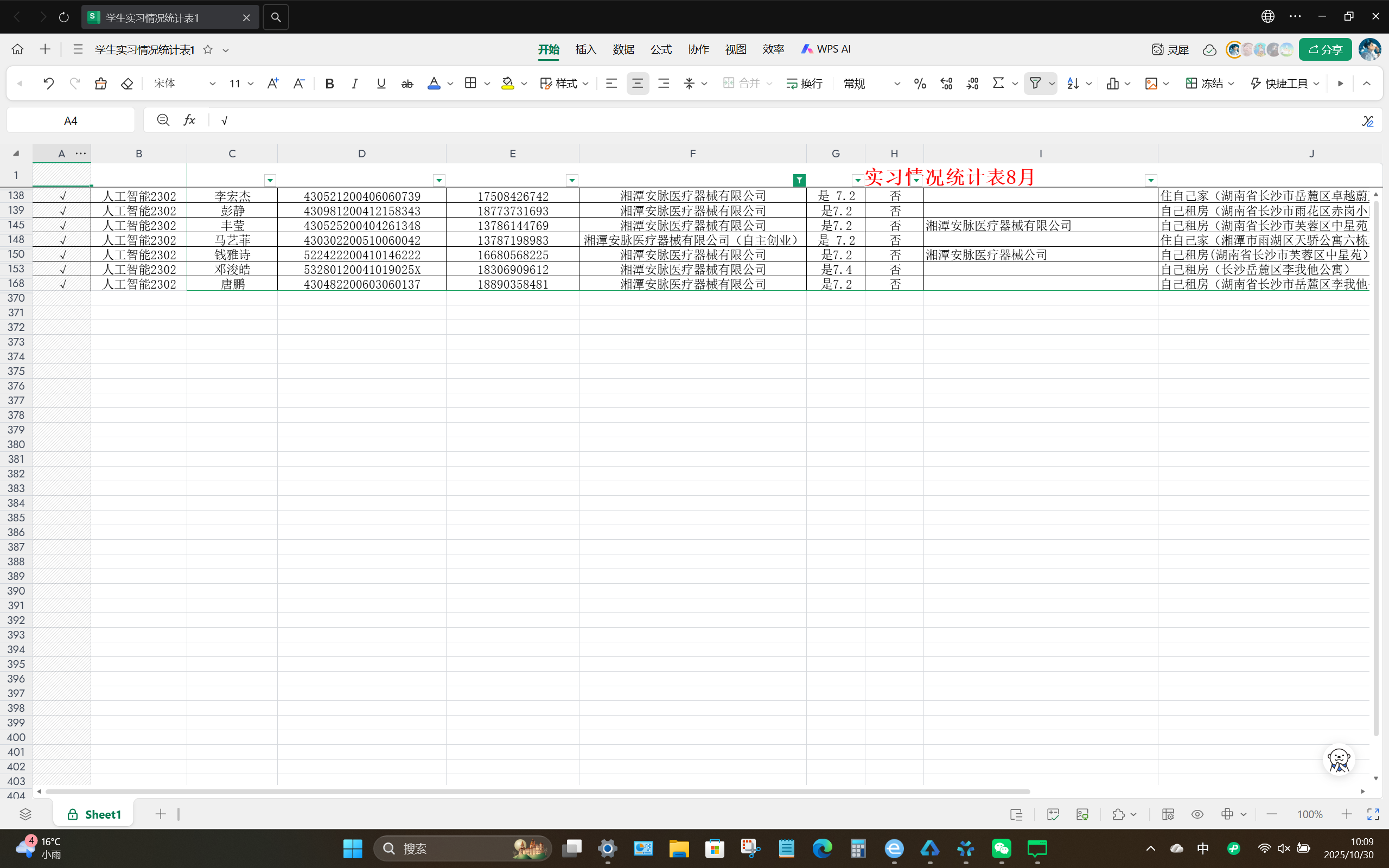This screenshot has width=1389, height=868.
Task: Open the 数据 ribbon tab
Action: [623, 49]
